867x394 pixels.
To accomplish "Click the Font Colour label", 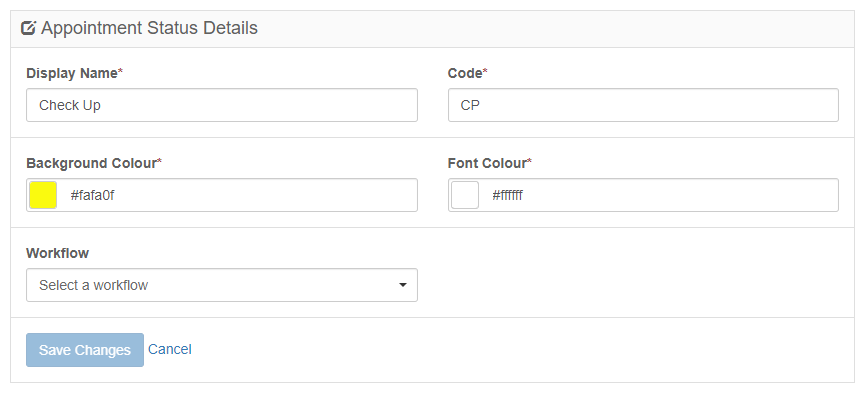I will (x=487, y=164).
